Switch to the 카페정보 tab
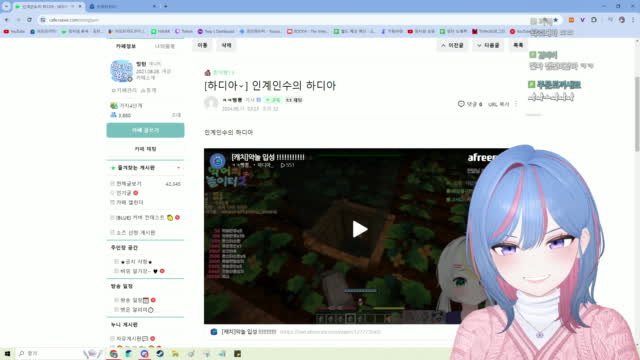This screenshot has height=360, width=640. point(126,46)
